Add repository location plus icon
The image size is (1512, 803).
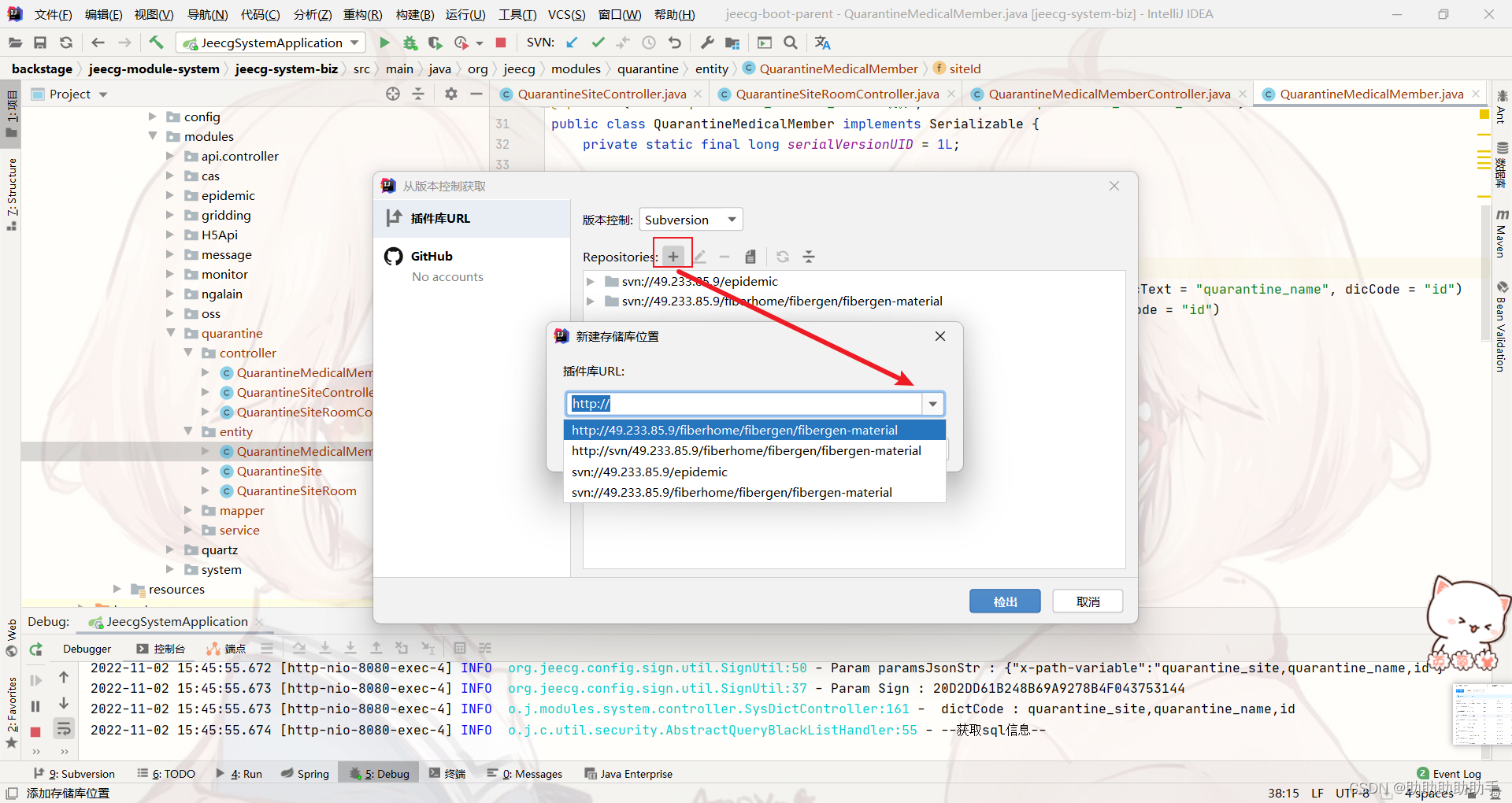(673, 257)
